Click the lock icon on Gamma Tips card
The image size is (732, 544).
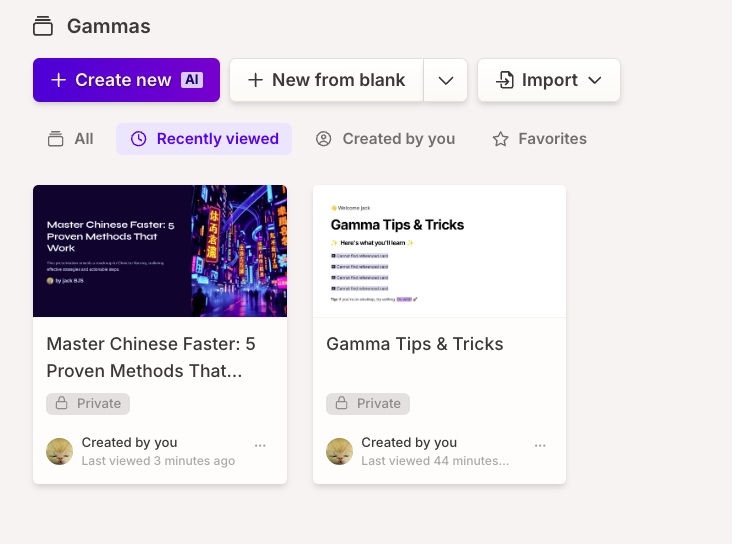tap(342, 403)
